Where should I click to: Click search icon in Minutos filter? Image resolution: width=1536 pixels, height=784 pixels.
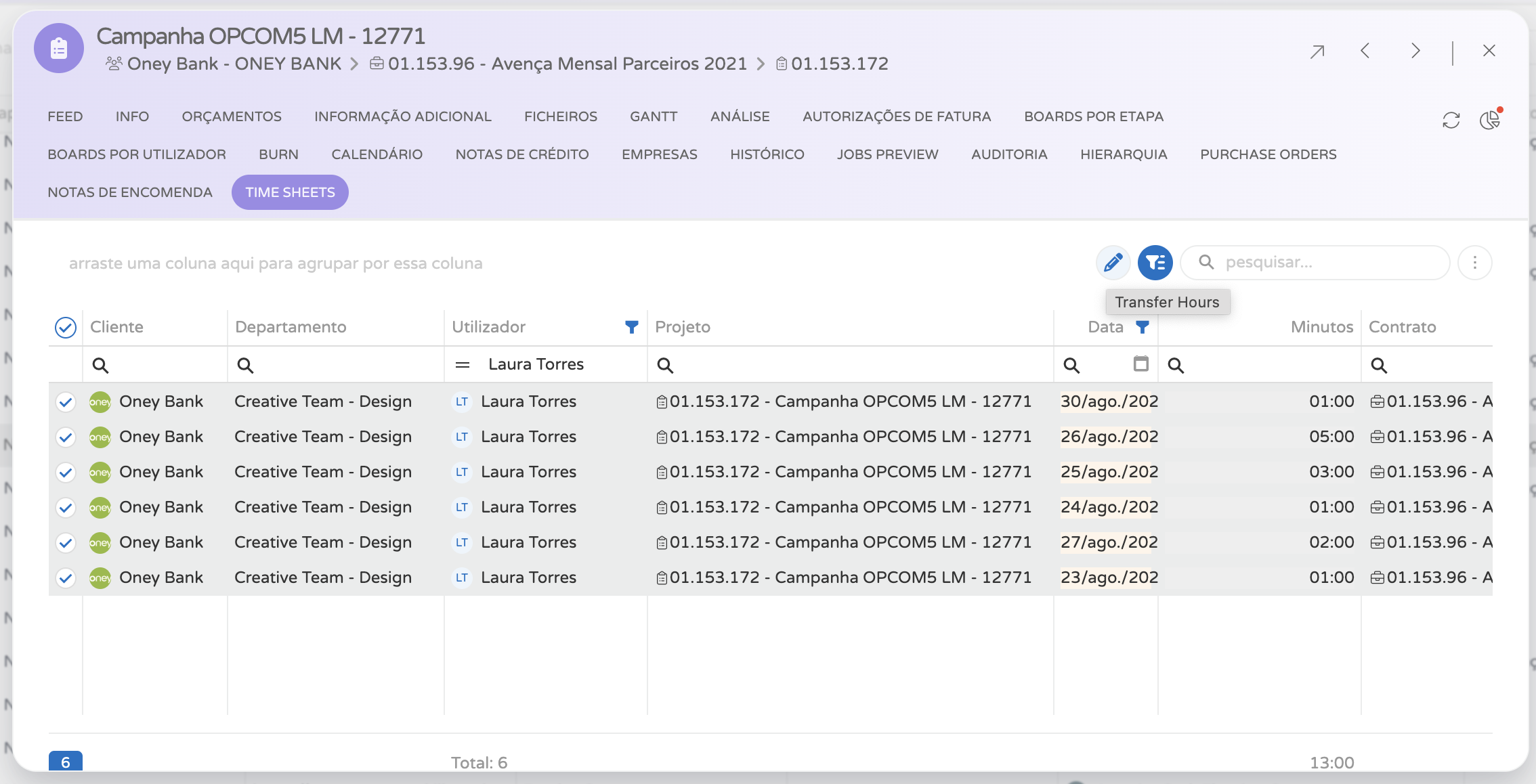pos(1176,366)
